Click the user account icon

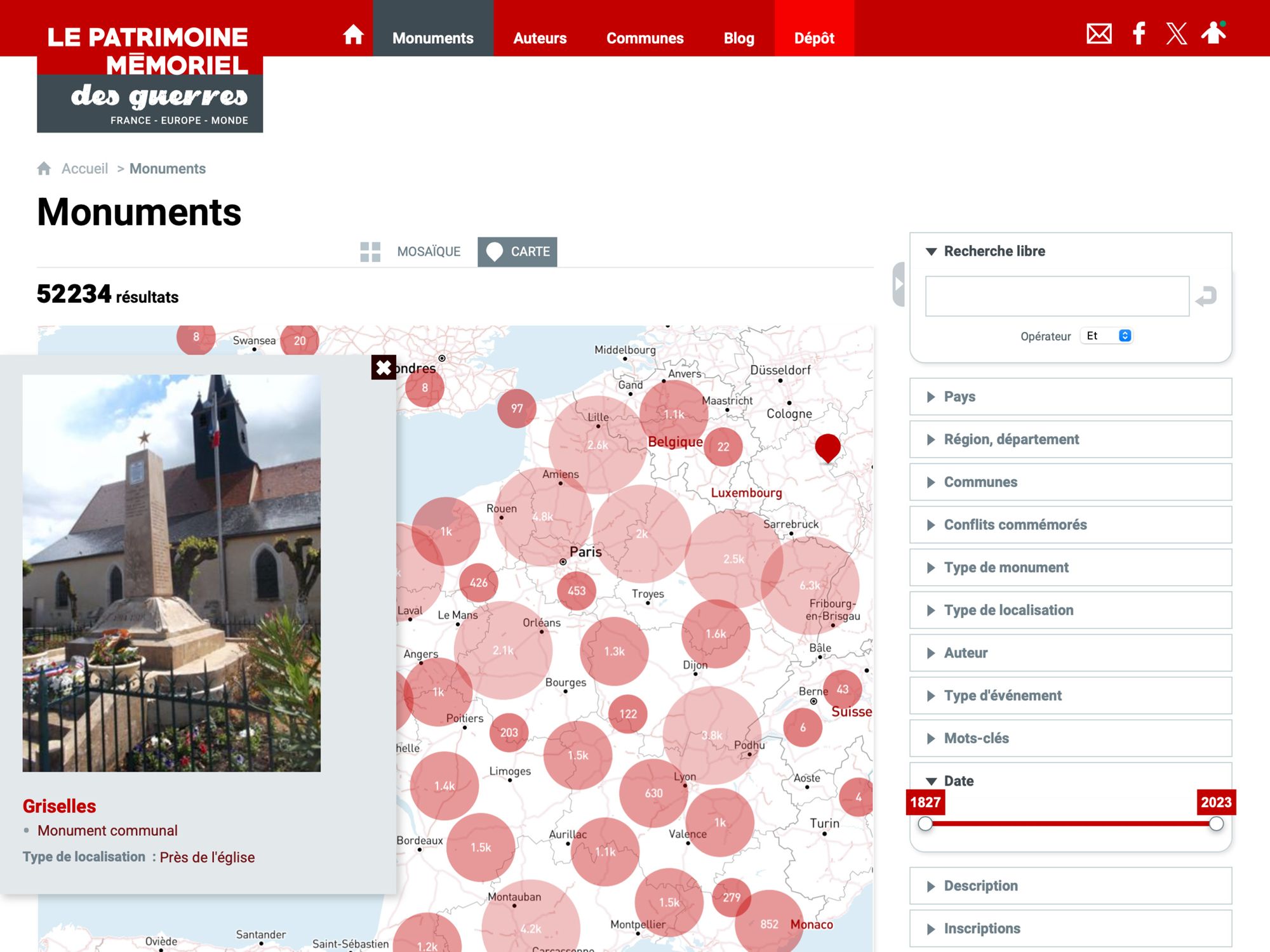pos(1213,33)
